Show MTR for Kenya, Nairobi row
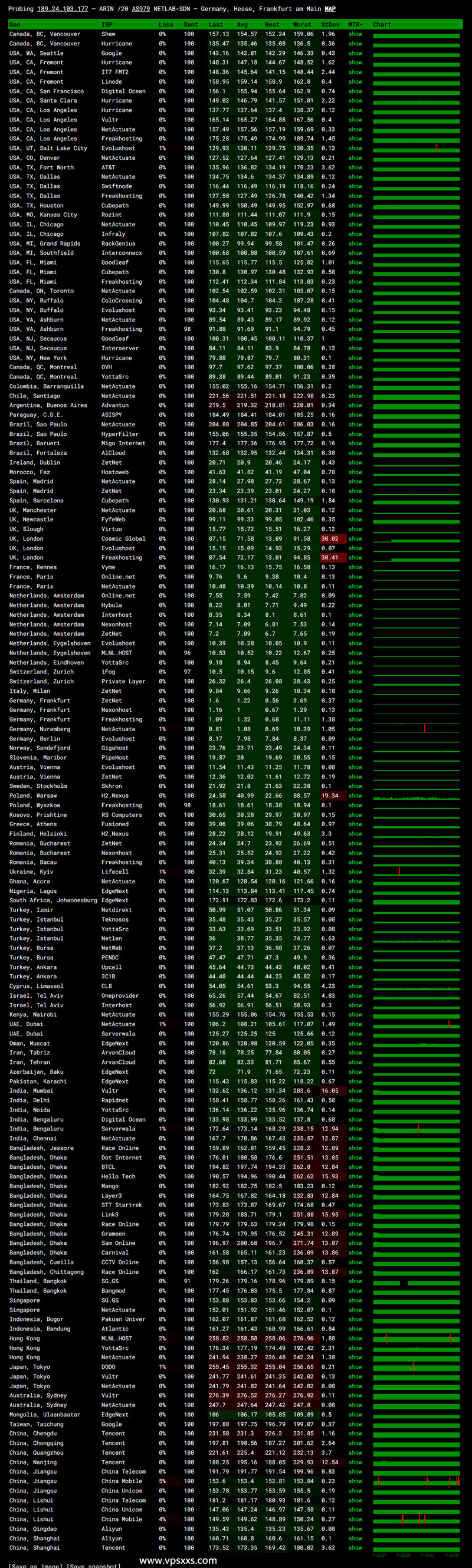The image size is (472, 1568). [355, 1015]
